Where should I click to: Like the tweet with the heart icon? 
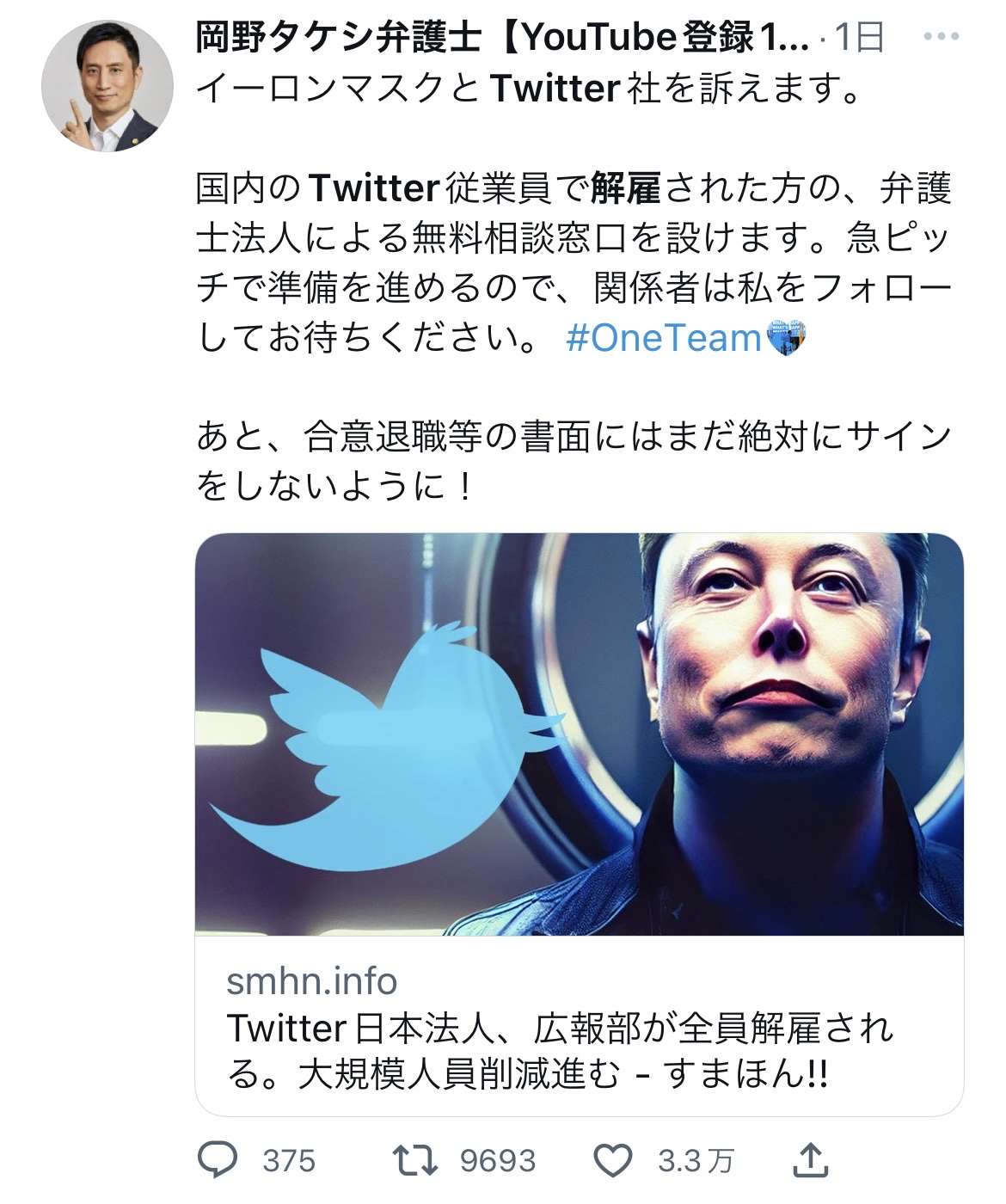pos(613,1160)
